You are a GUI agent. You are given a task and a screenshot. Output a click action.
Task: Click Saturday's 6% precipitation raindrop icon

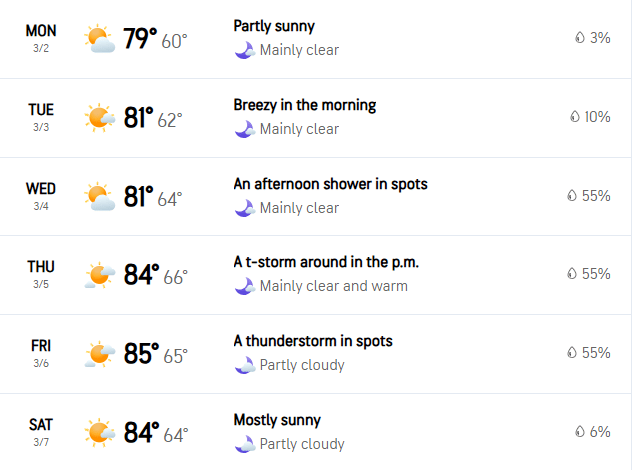tap(579, 432)
